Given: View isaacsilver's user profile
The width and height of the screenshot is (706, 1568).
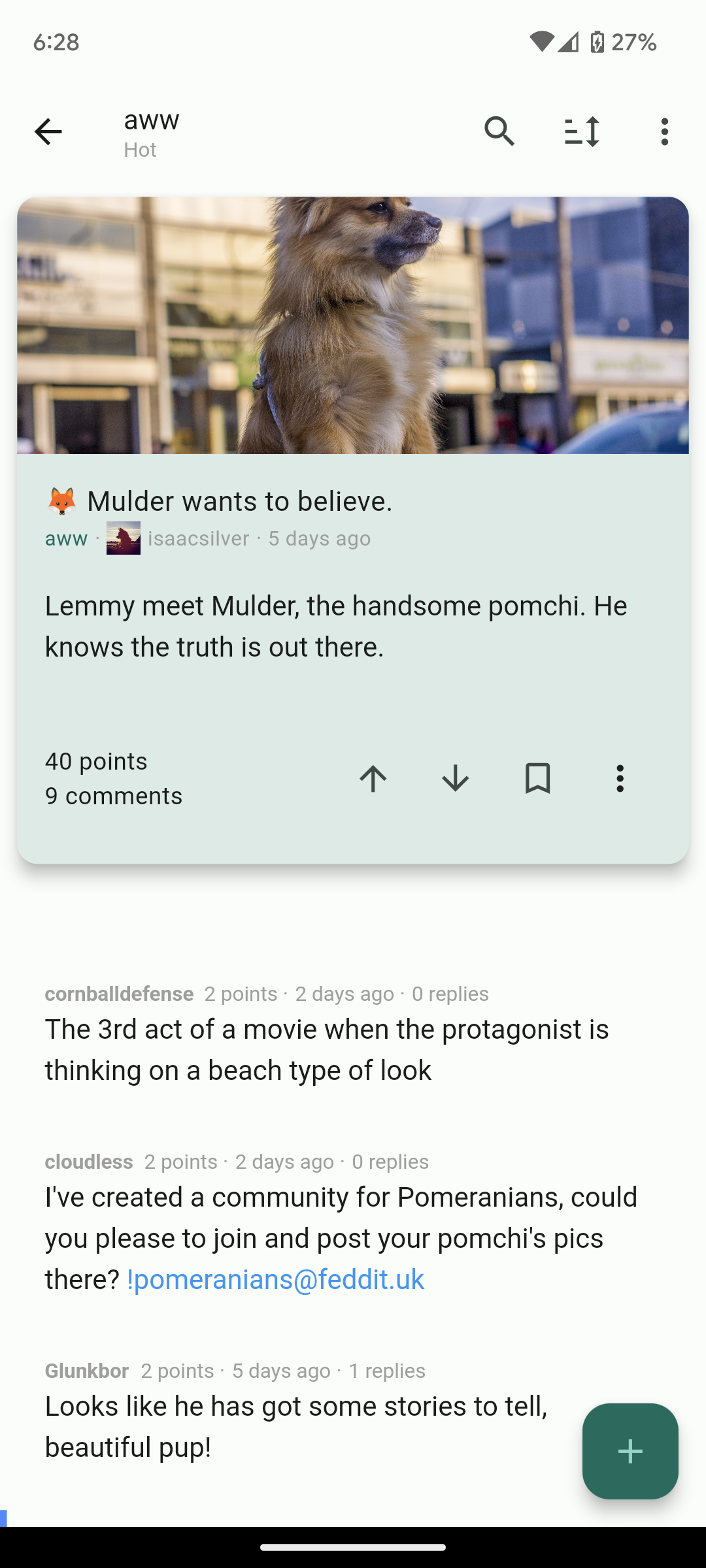Looking at the screenshot, I should pos(199,538).
